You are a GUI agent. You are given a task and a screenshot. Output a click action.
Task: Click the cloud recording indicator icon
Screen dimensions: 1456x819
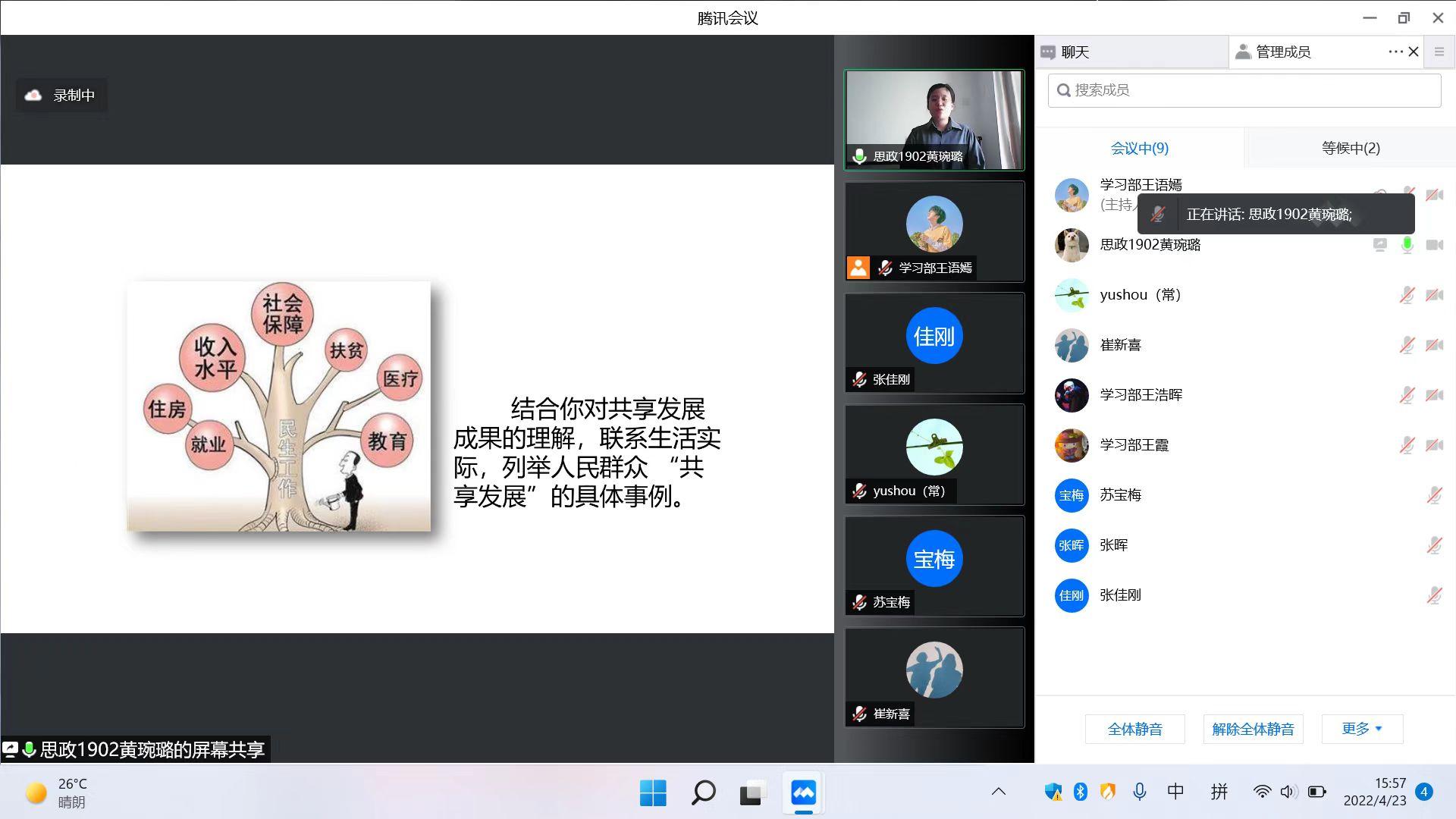(33, 96)
